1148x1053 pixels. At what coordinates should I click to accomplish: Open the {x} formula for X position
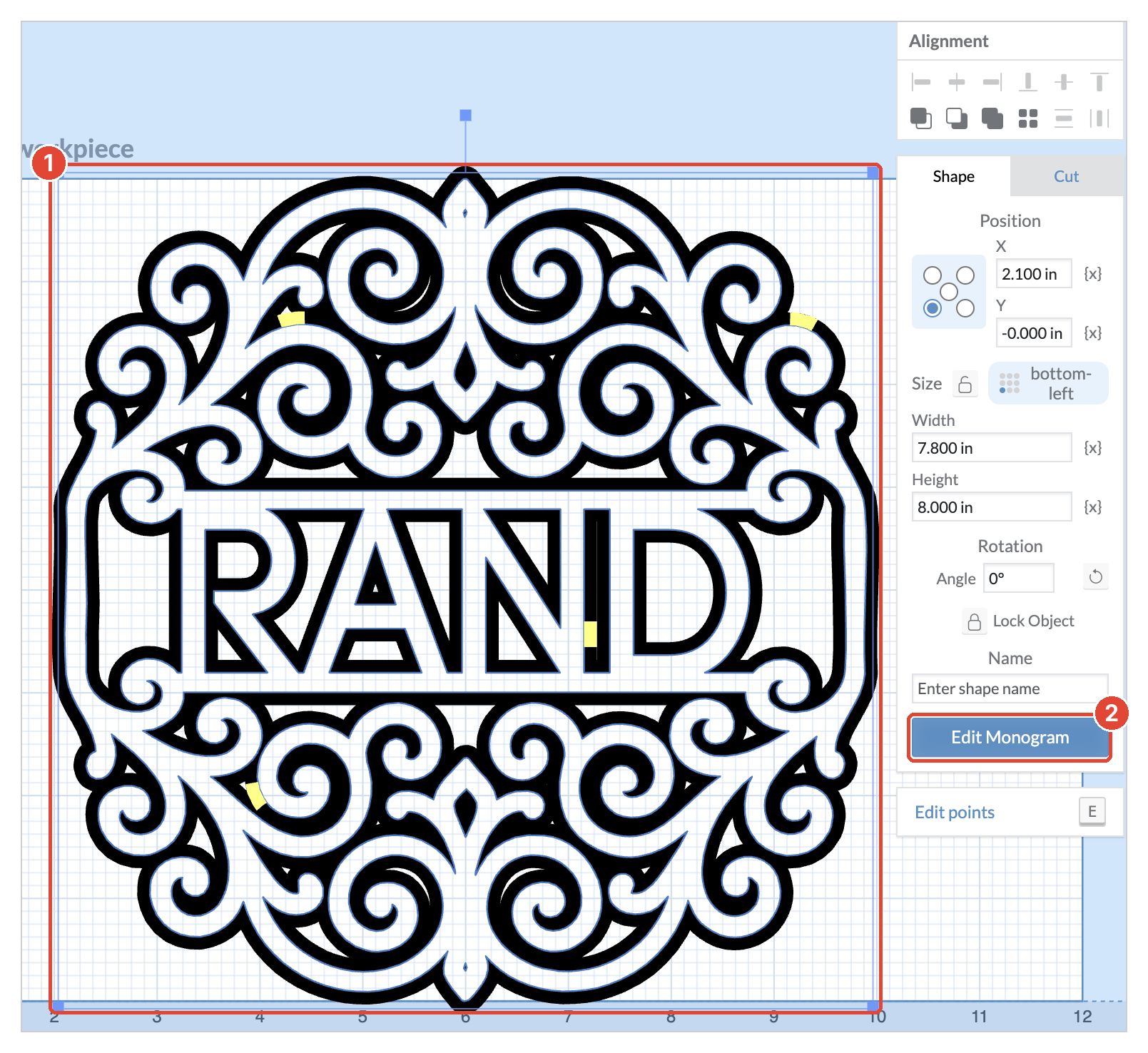click(x=1092, y=274)
